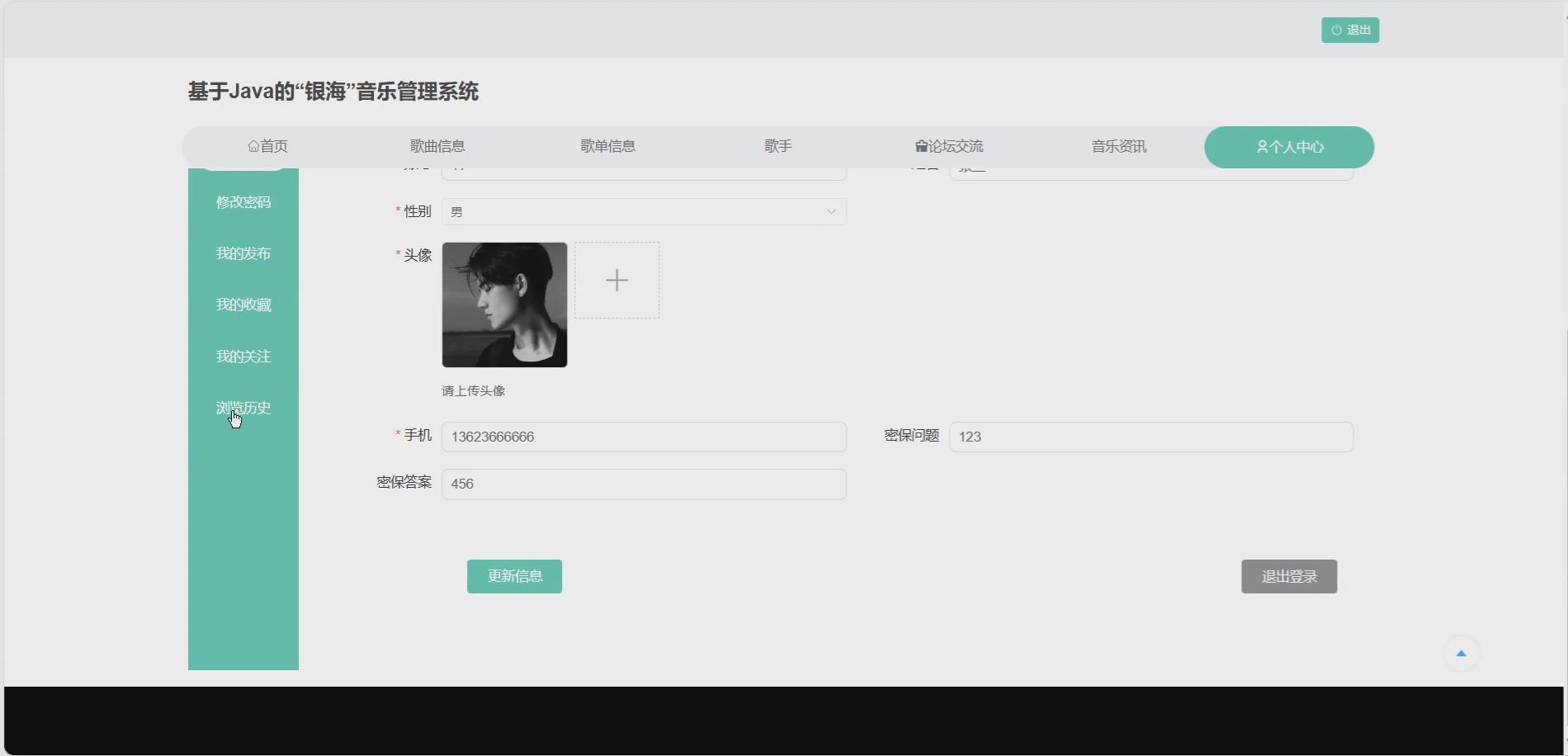Click the 手机 phone number input field
Image resolution: width=1568 pixels, height=756 pixels.
[x=644, y=437]
